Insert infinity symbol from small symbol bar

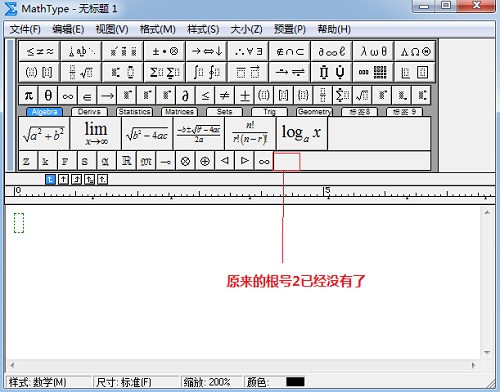pyautogui.click(x=68, y=96)
